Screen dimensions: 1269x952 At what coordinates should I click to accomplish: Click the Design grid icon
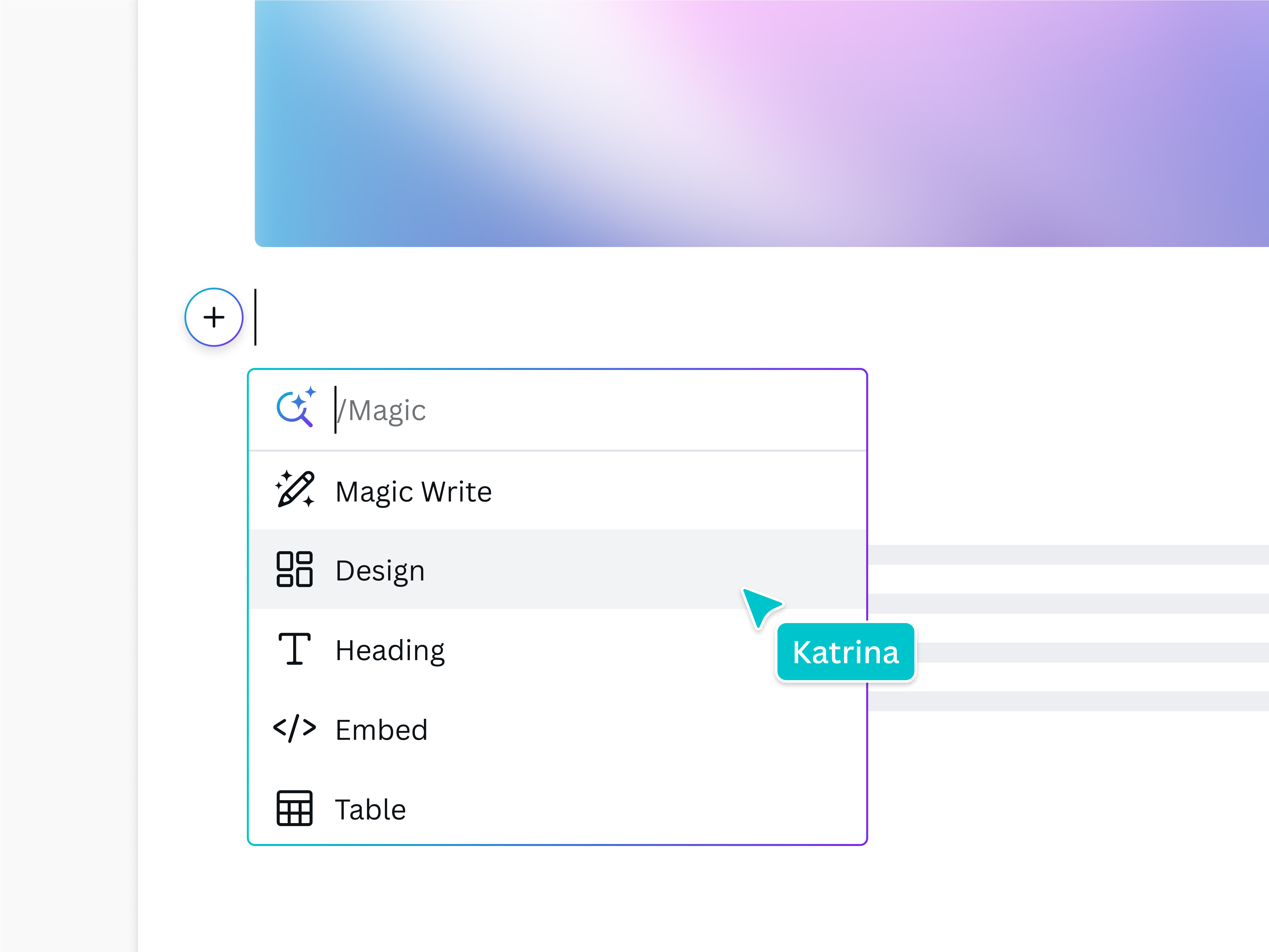coord(294,570)
